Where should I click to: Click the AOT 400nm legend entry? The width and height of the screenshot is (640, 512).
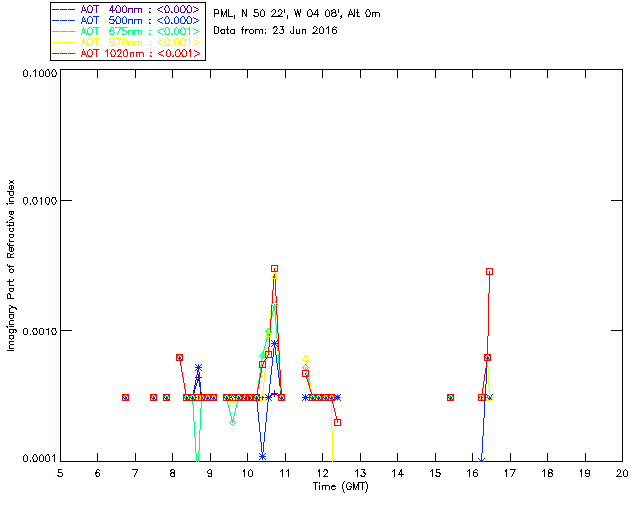coord(126,9)
